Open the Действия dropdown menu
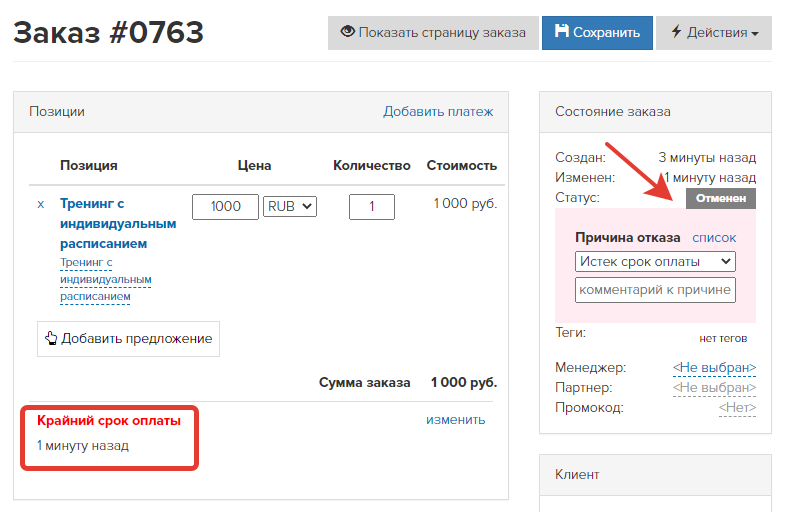 click(x=714, y=32)
